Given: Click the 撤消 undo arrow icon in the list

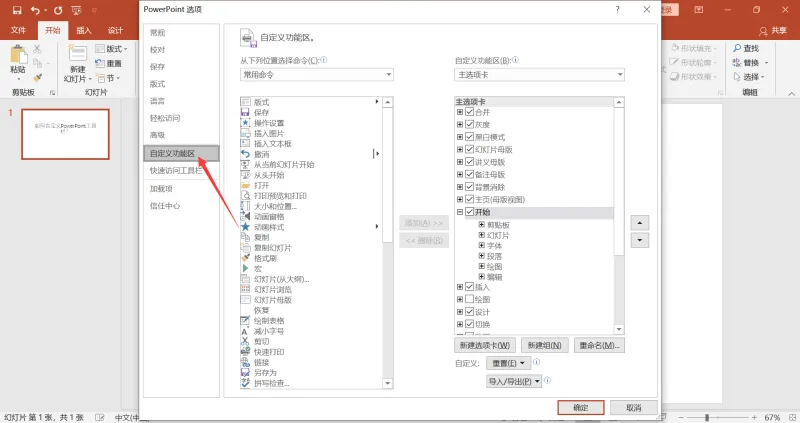Looking at the screenshot, I should (x=245, y=154).
